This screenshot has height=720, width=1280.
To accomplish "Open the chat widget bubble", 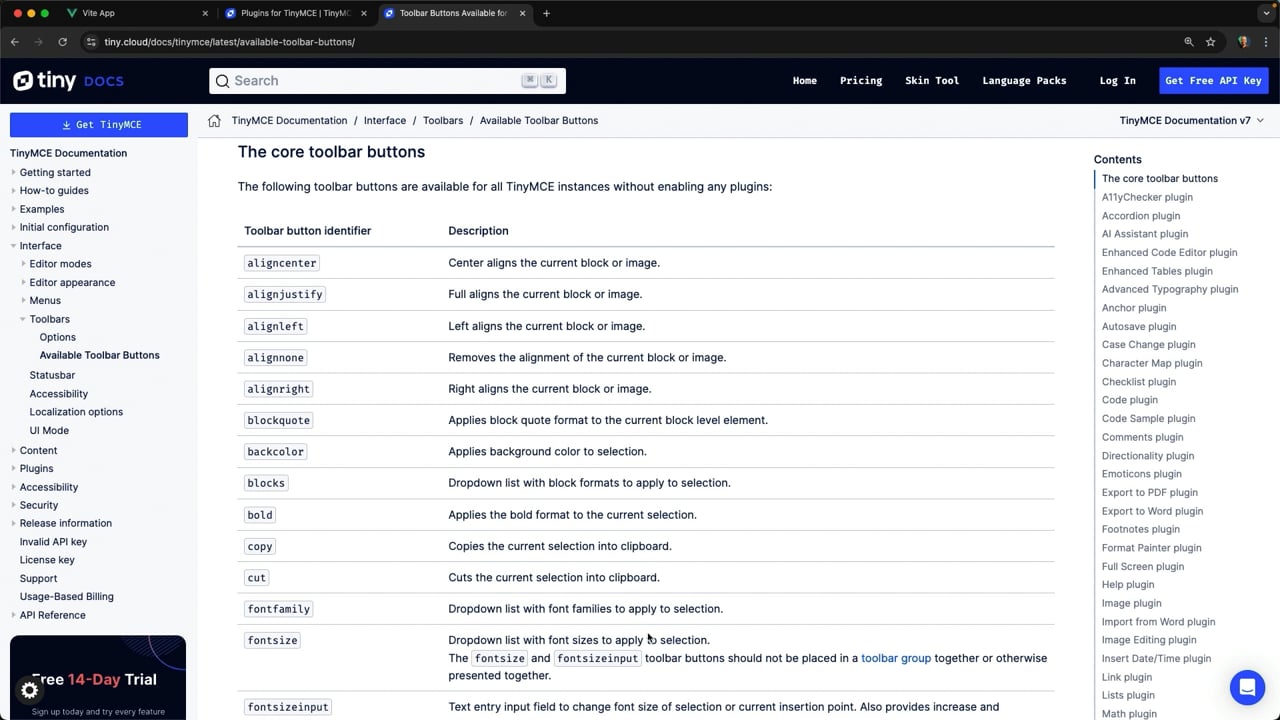I will tap(1247, 687).
